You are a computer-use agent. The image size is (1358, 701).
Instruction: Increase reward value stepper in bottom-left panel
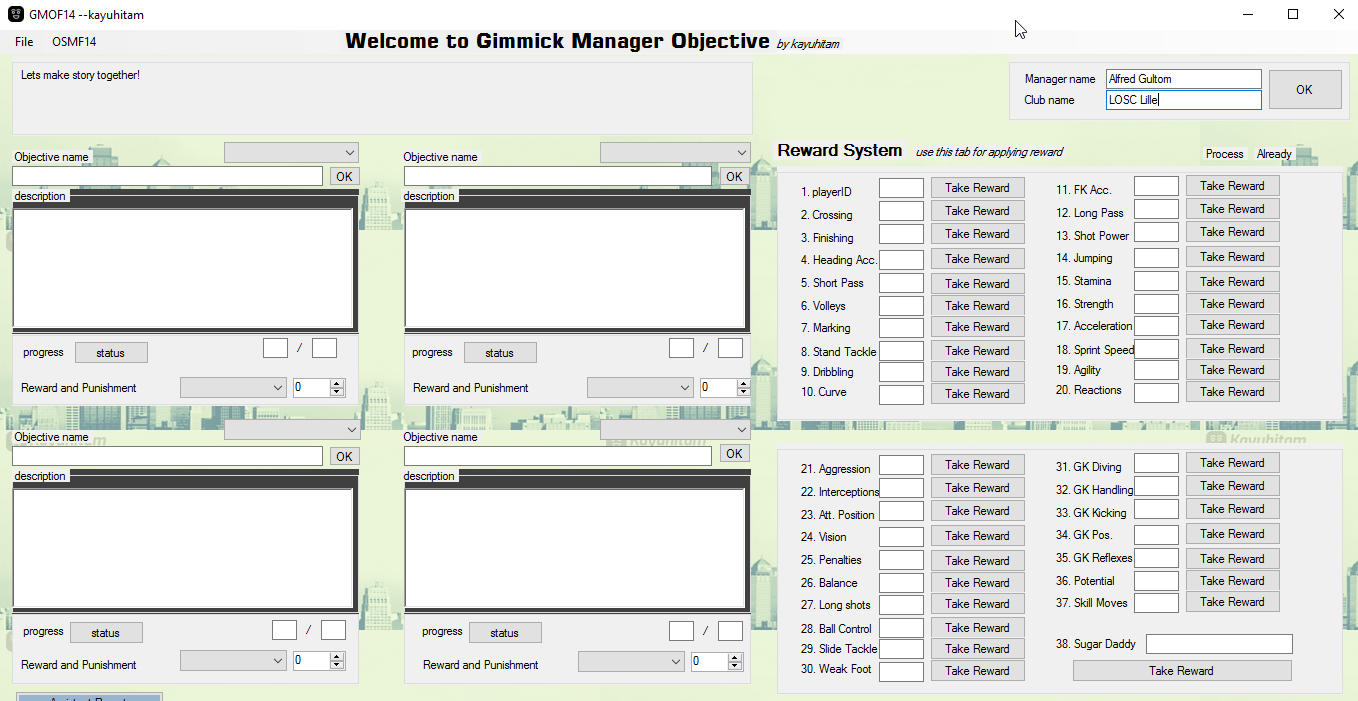tap(337, 656)
